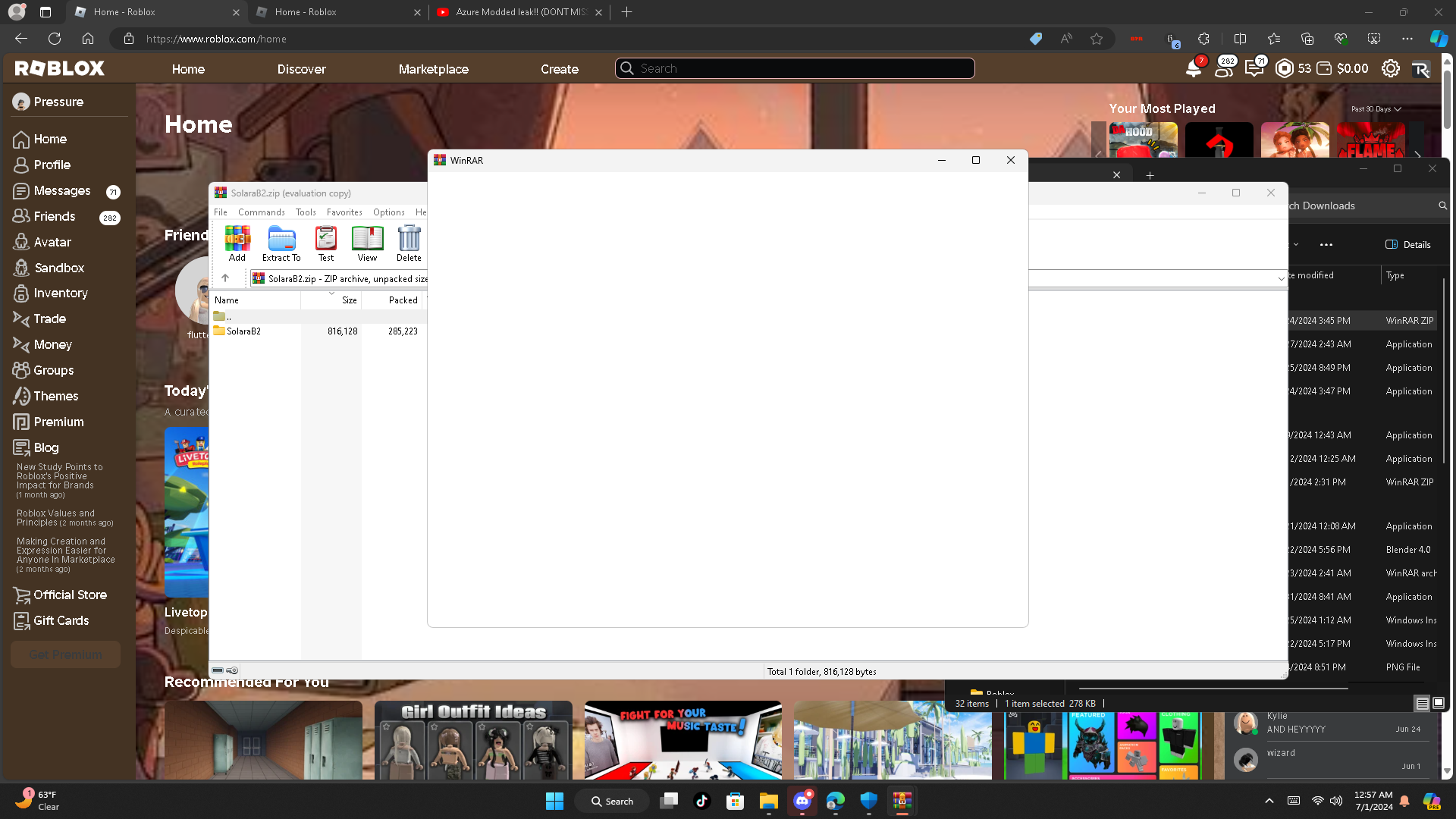Open the wizard chat conversation
1456x819 pixels.
point(1332,759)
